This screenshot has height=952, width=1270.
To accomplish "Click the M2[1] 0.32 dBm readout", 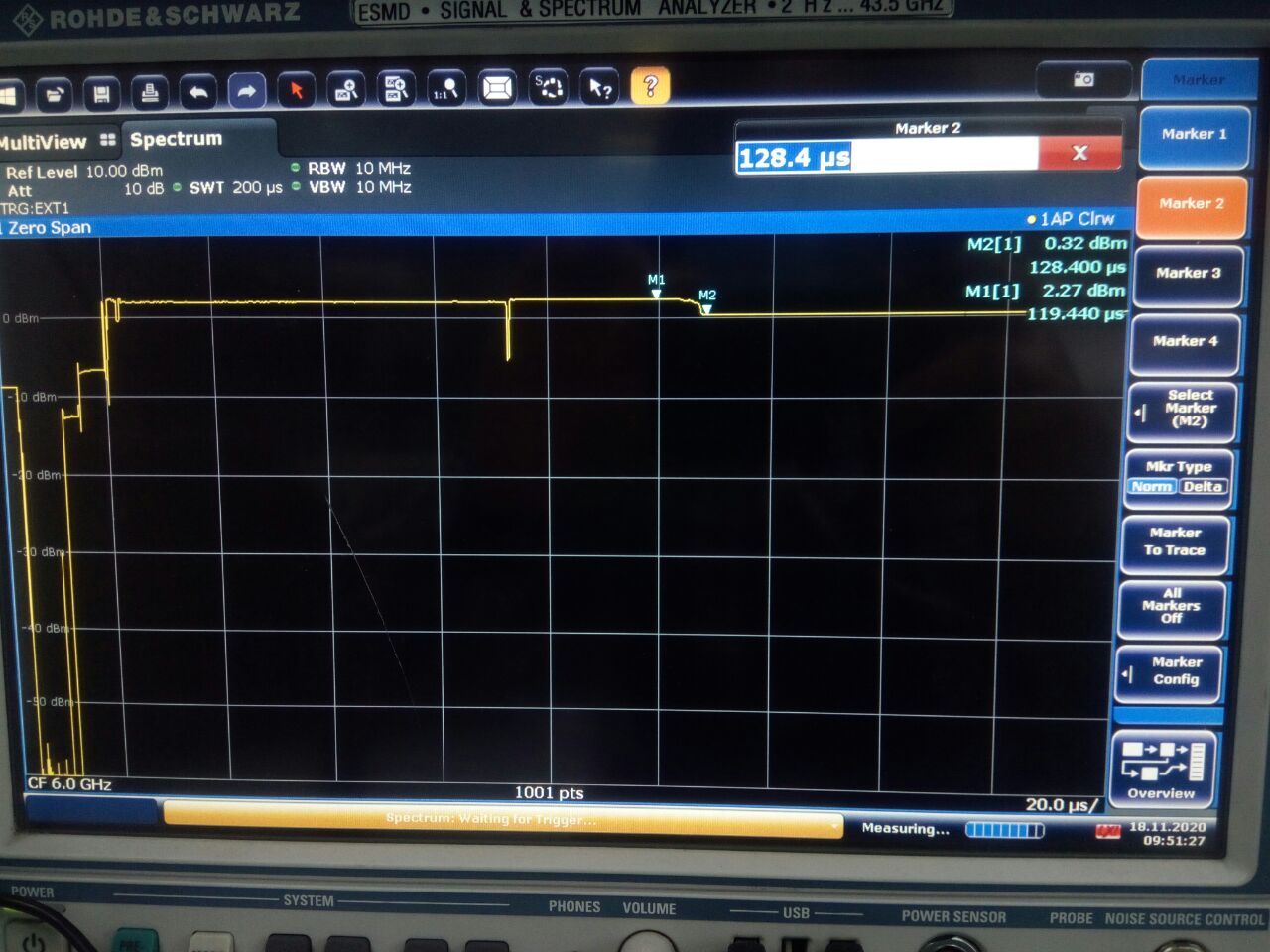I will pos(1048,243).
